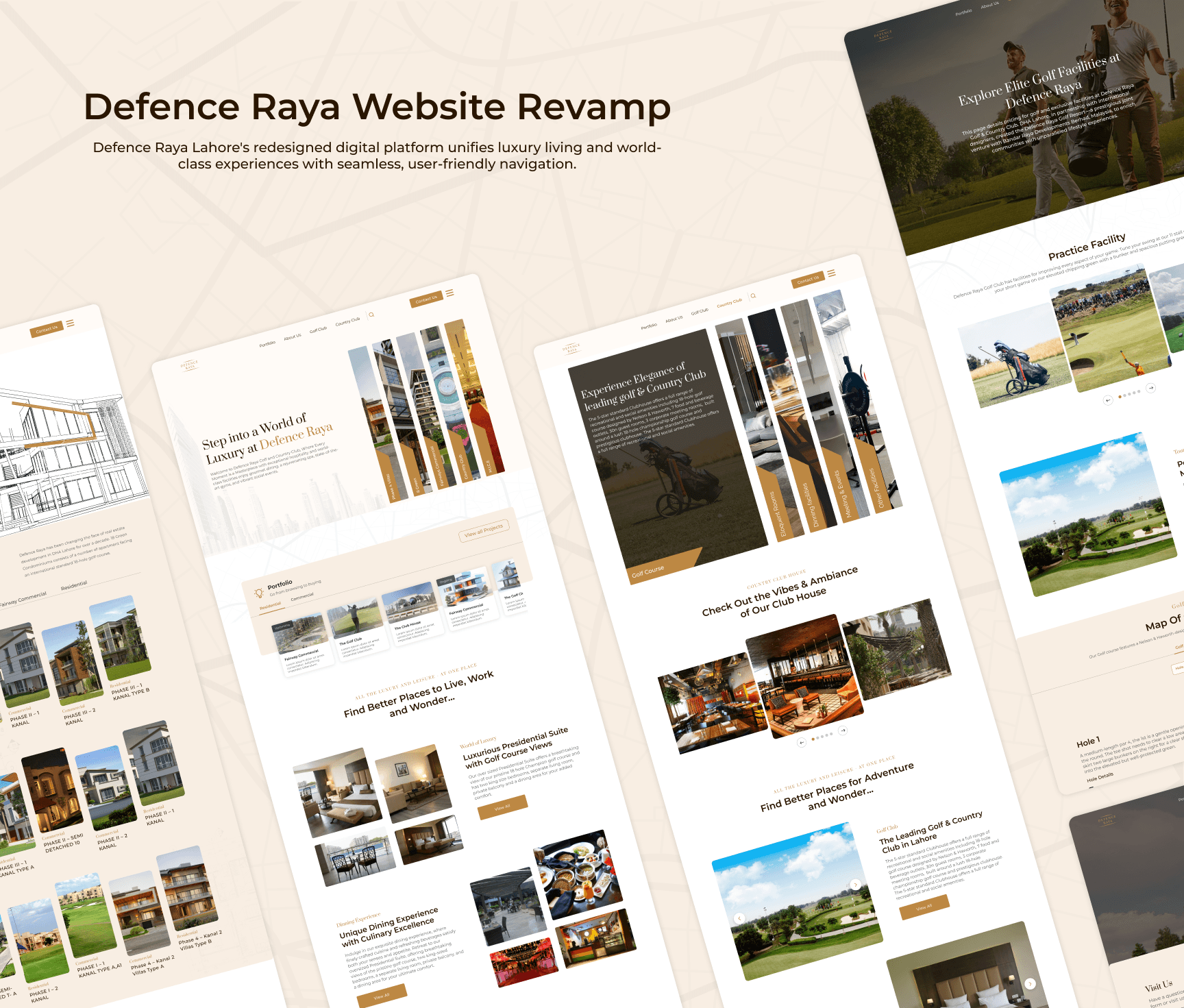The height and width of the screenshot is (1008, 1184).
Task: Click Defence Raya logo on golf page header
Action: point(883,34)
